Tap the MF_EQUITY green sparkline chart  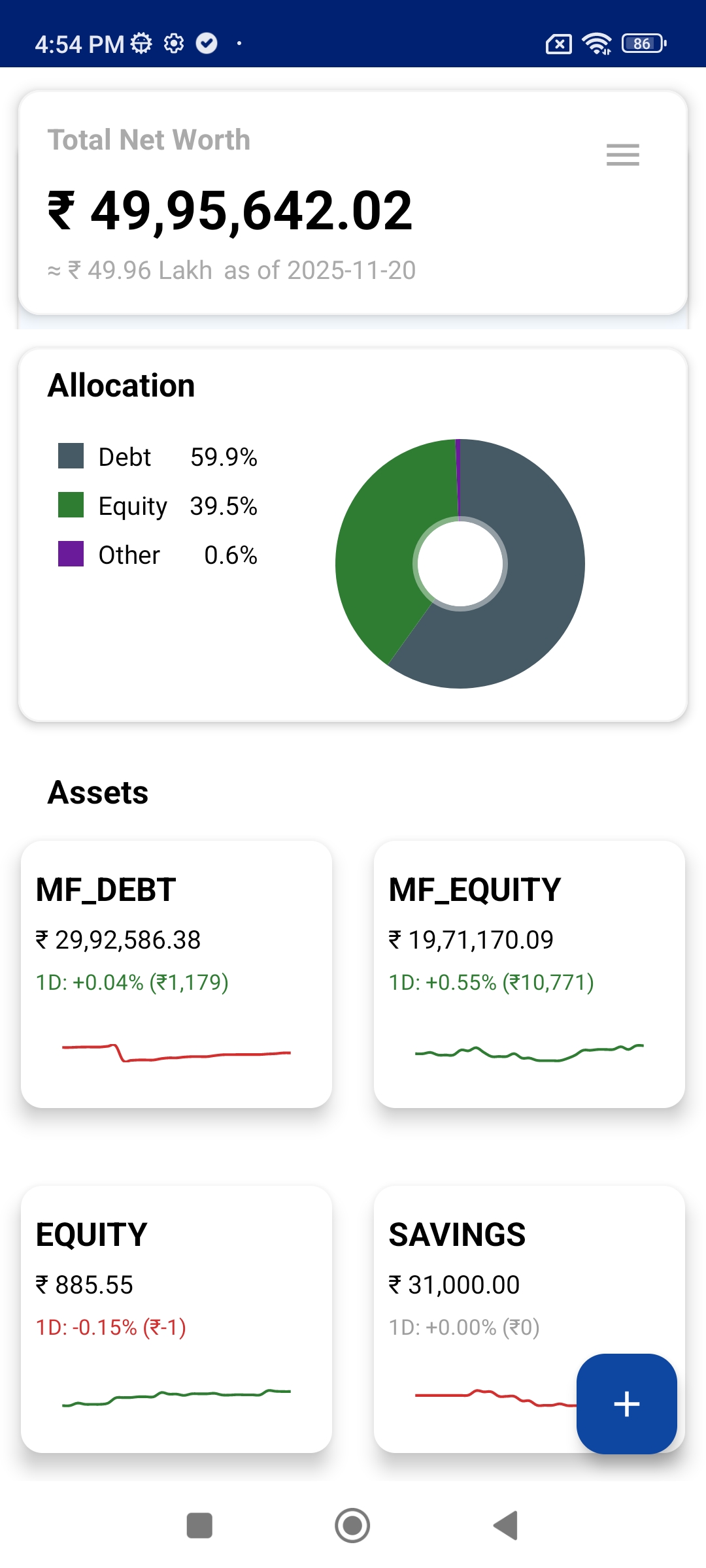[529, 1052]
